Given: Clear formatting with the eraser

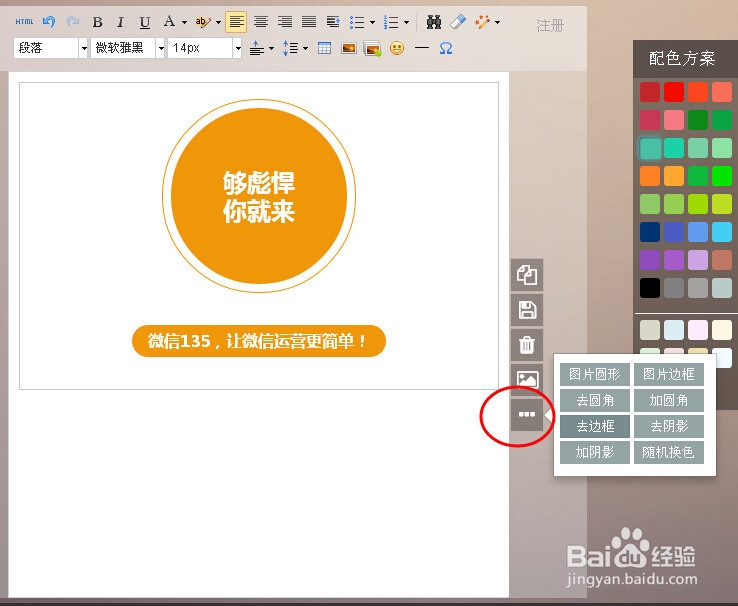Looking at the screenshot, I should [457, 22].
